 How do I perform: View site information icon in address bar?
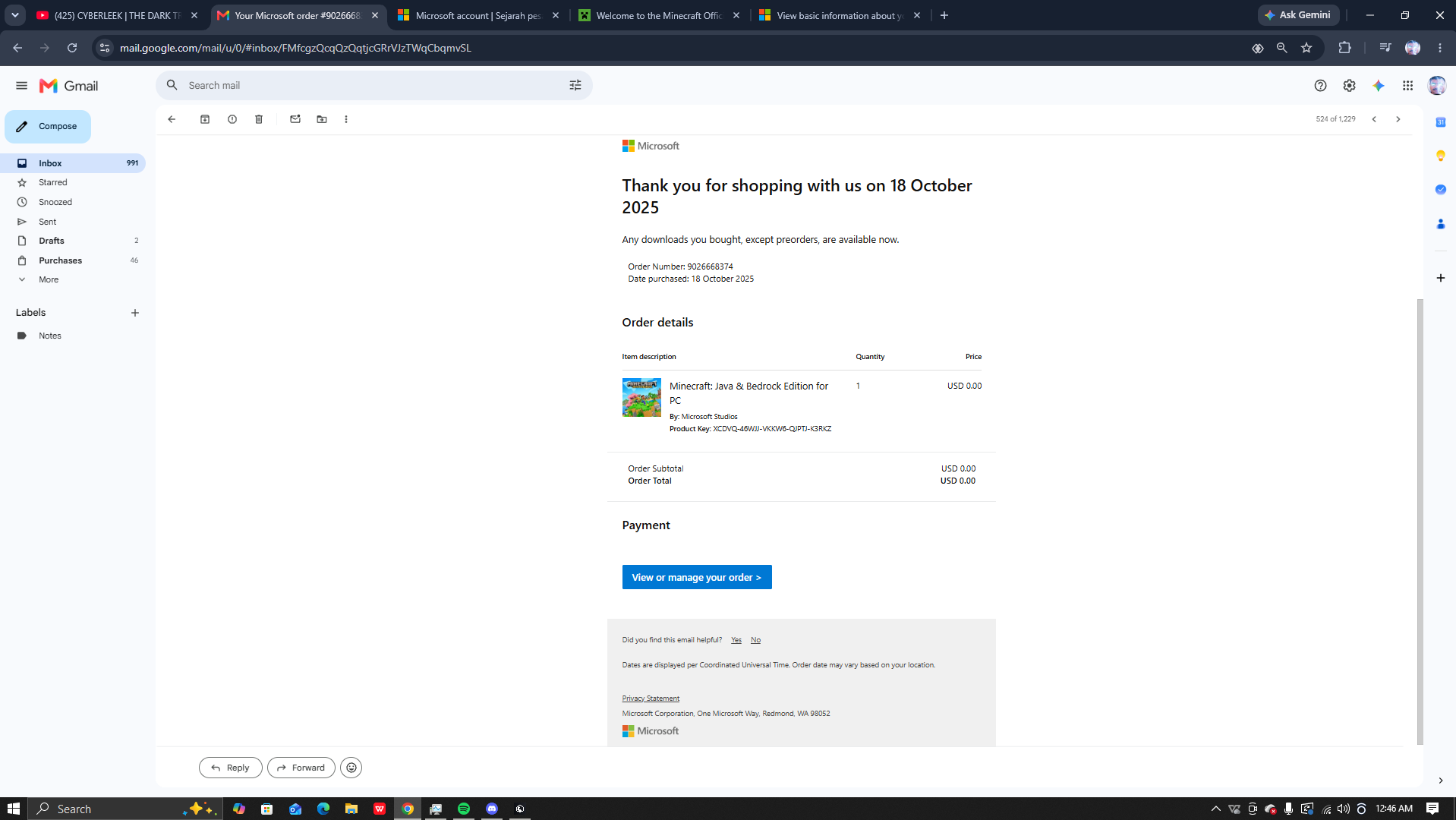[x=105, y=48]
